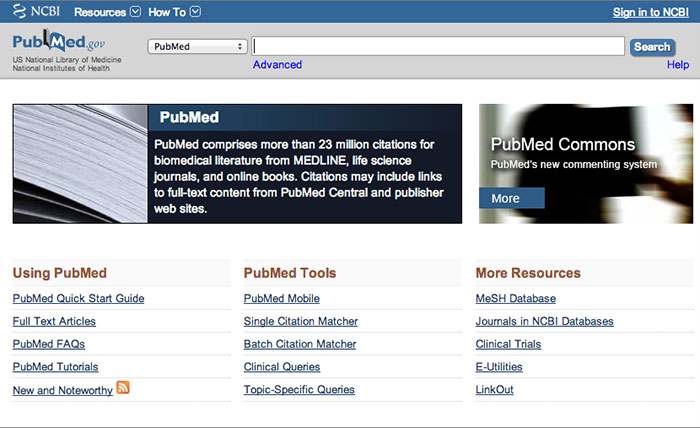Click the PubMed Tools heading

pos(290,273)
